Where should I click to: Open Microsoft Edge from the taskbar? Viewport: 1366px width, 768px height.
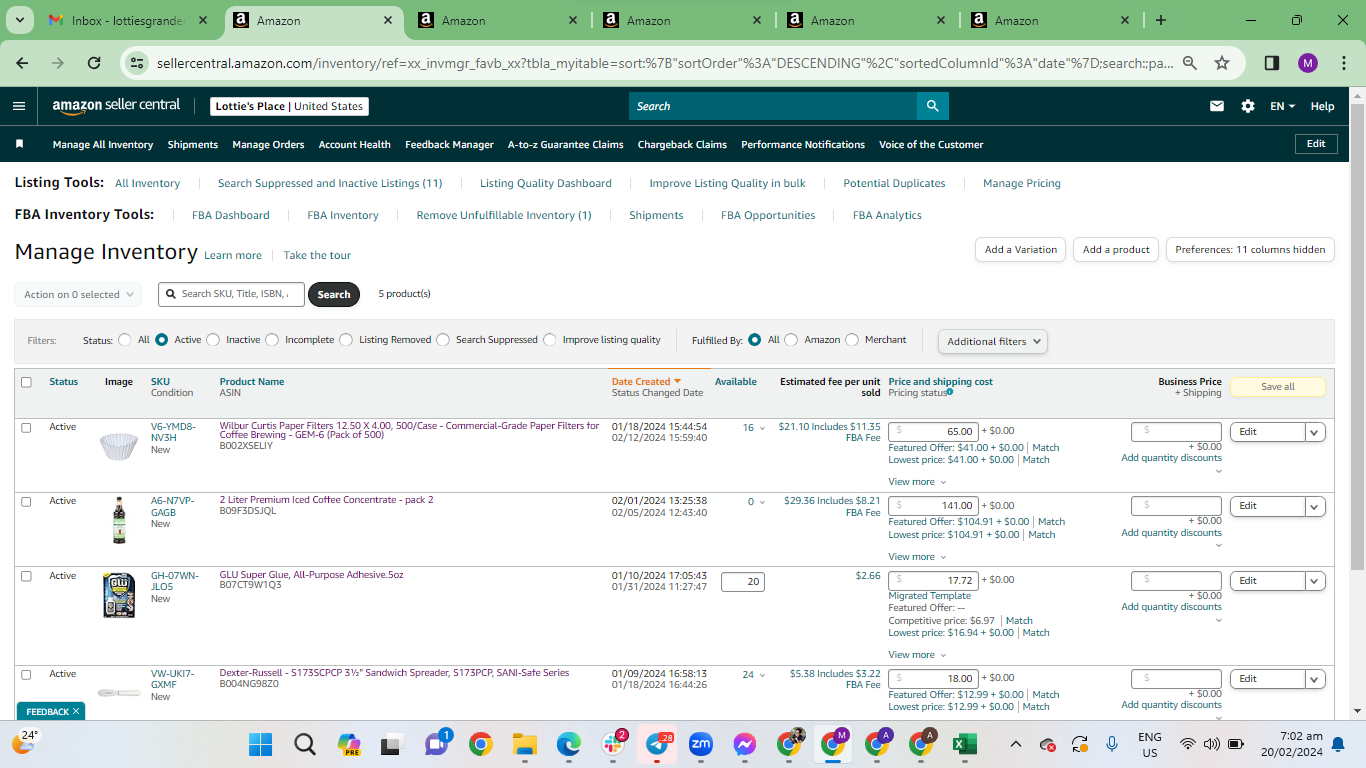[569, 744]
